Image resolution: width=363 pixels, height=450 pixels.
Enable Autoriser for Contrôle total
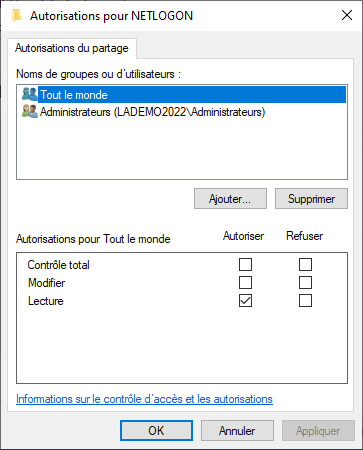(x=245, y=265)
